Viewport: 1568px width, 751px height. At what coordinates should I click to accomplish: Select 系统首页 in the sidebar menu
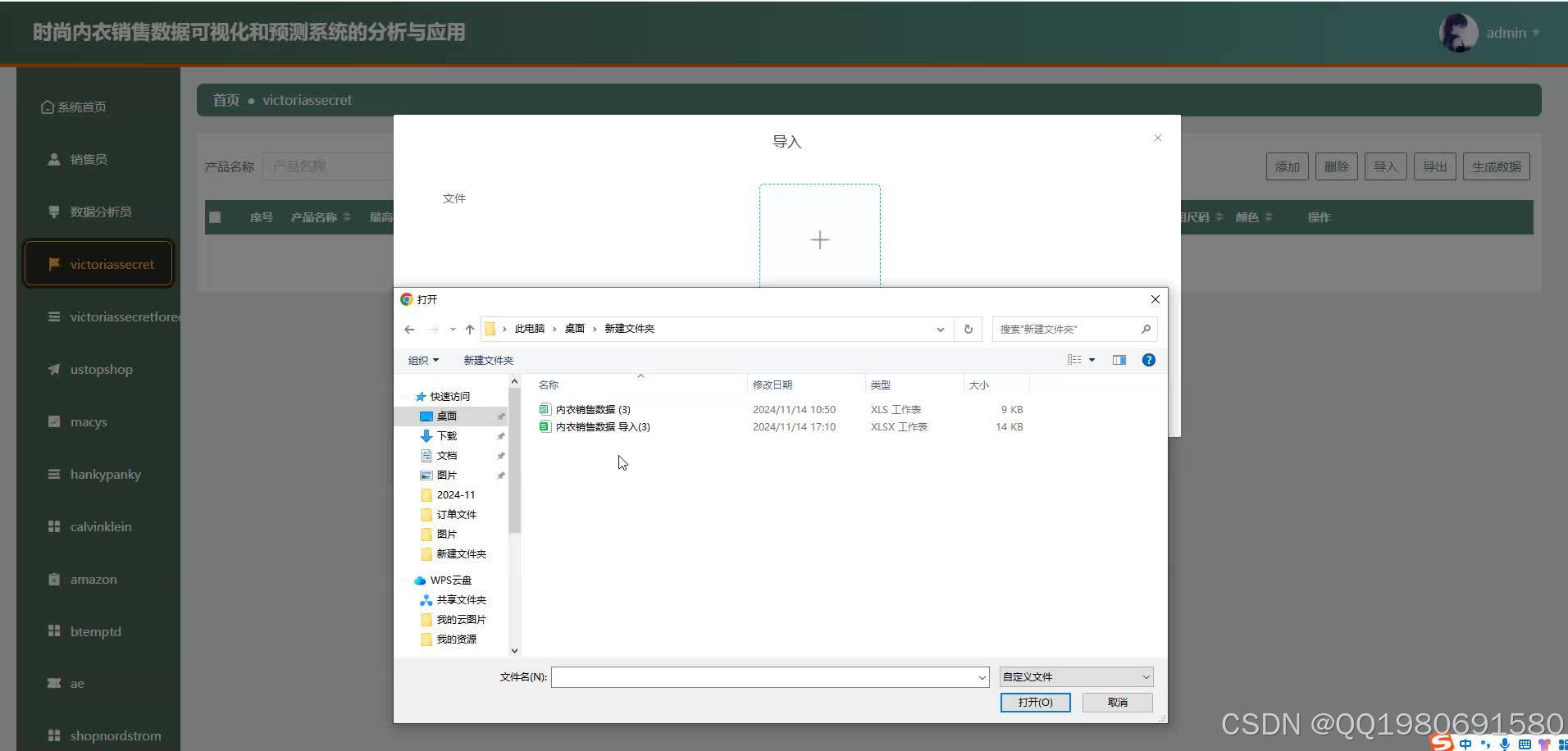pyautogui.click(x=80, y=106)
